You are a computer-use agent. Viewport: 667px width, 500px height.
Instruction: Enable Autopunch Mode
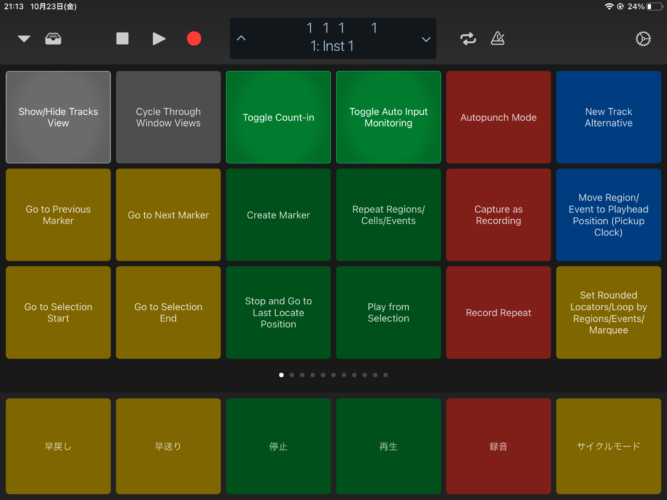pyautogui.click(x=498, y=118)
